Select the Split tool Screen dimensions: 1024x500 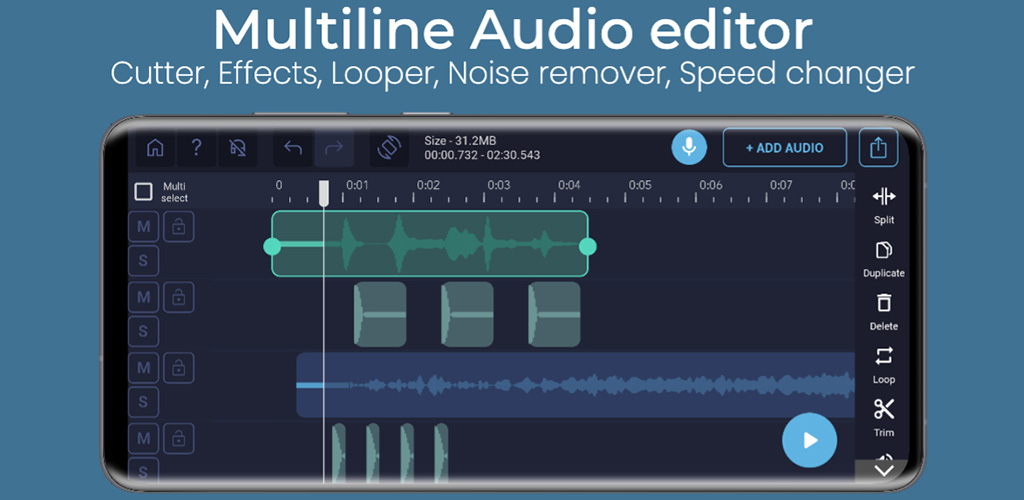884,205
